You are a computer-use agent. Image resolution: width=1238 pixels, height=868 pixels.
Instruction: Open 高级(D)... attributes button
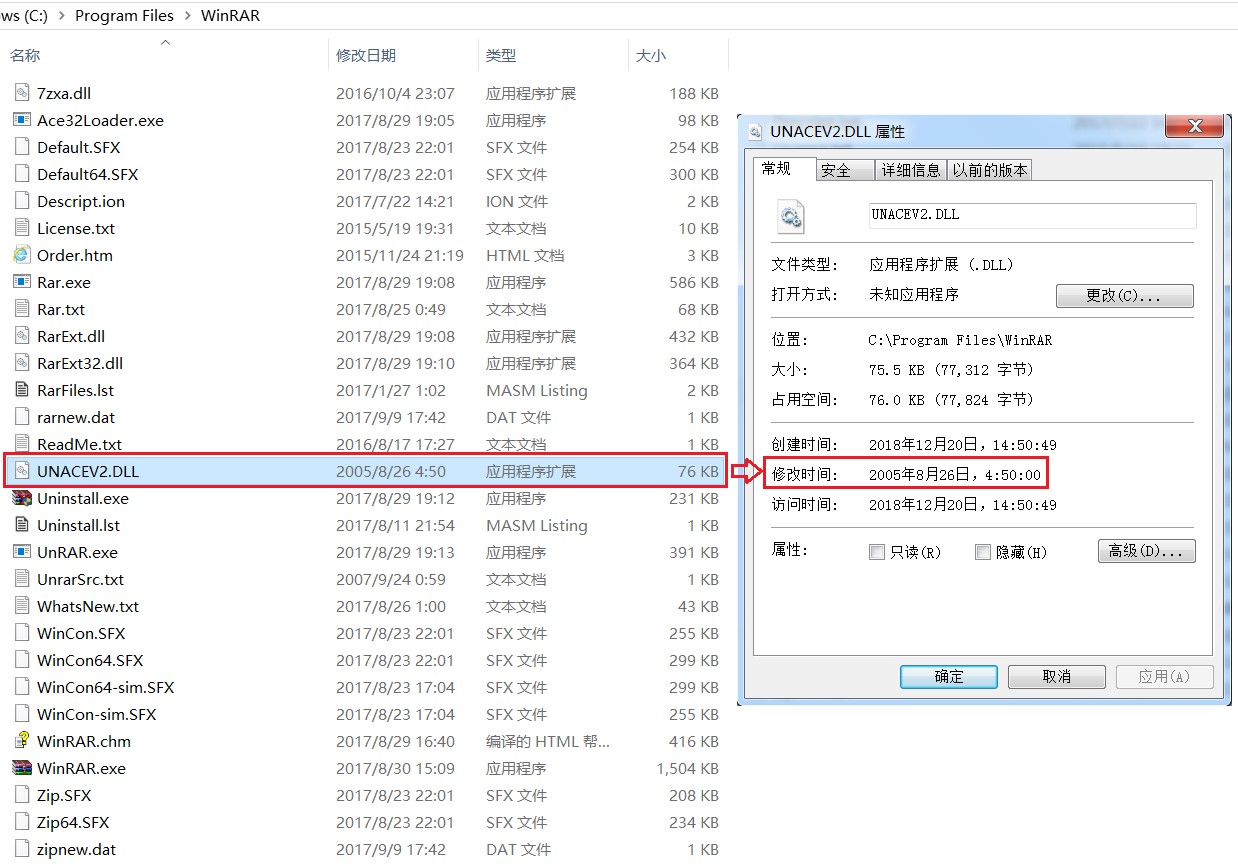(x=1146, y=551)
